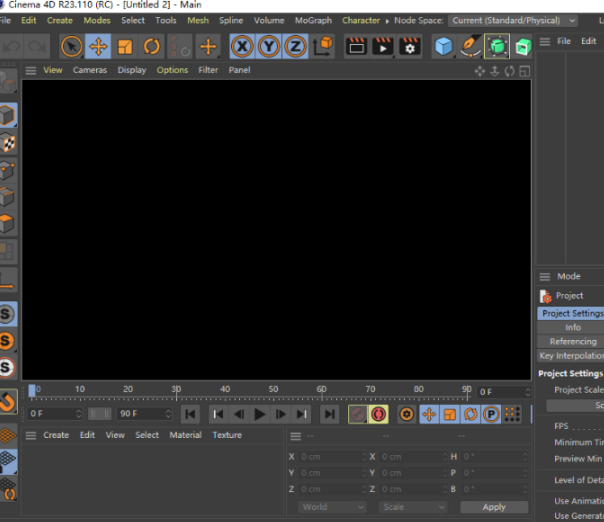Screen dimensions: 604x522
Task: Click frame 50 on the timeline ruler
Action: [273, 389]
